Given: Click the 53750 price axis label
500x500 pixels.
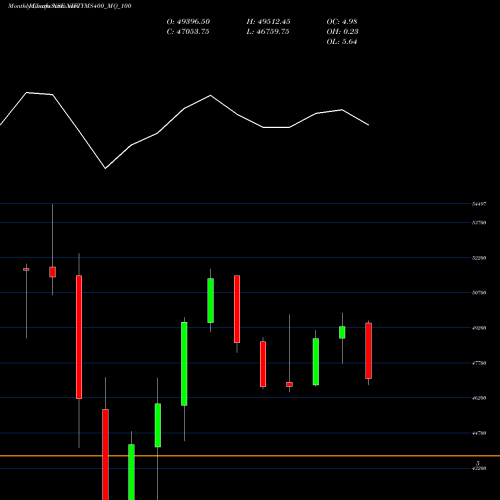Looking at the screenshot, I should (479, 223).
